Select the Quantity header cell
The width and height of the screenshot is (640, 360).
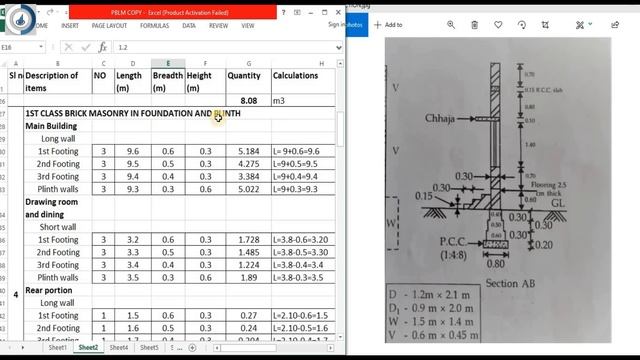tap(248, 82)
